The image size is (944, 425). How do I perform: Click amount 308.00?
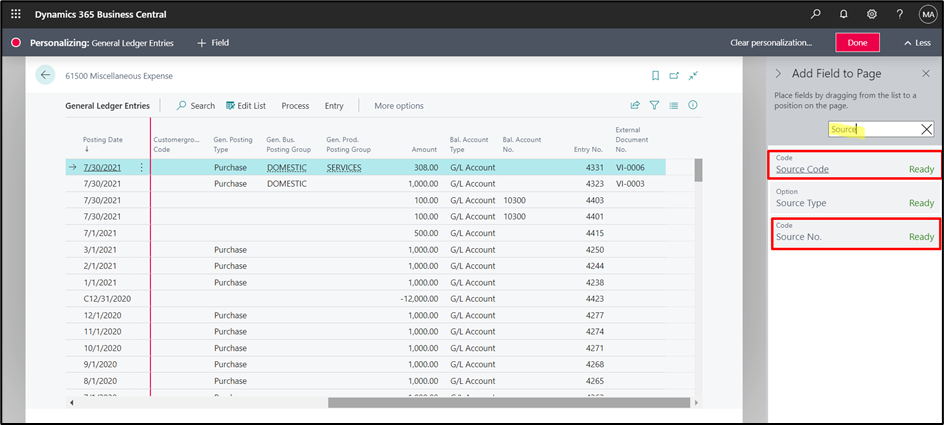coord(426,167)
